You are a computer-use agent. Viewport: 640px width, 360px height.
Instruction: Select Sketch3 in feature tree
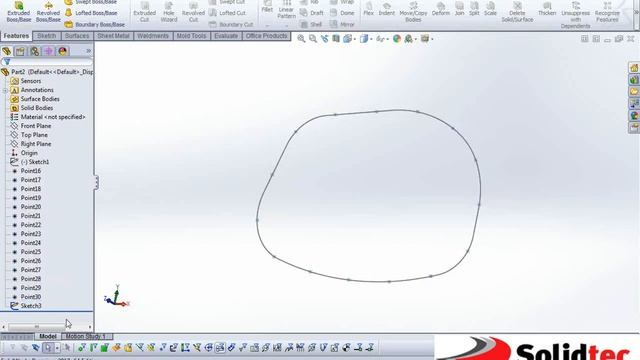coord(31,306)
